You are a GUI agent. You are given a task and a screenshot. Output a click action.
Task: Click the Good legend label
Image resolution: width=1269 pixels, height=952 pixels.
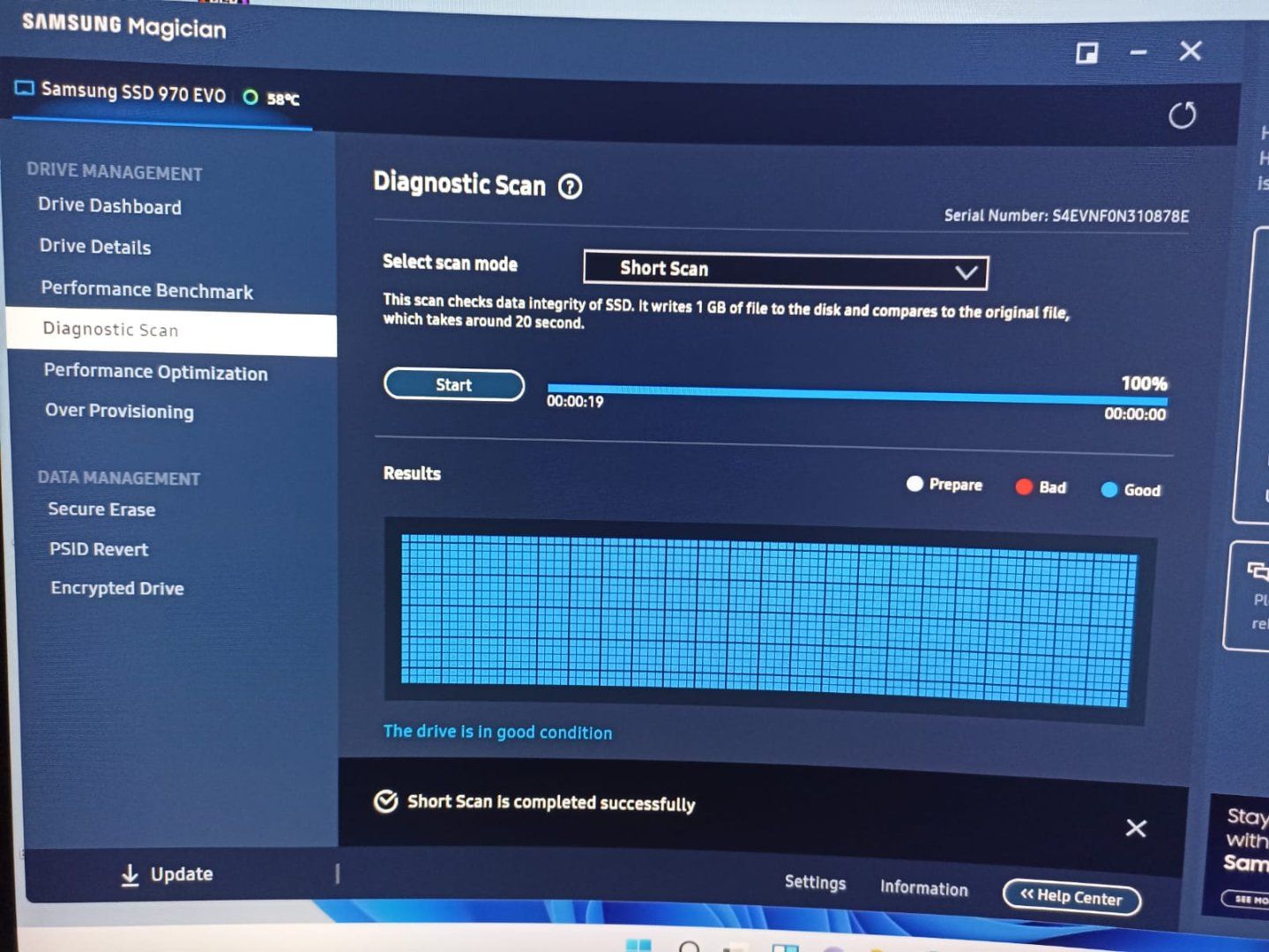[1142, 490]
